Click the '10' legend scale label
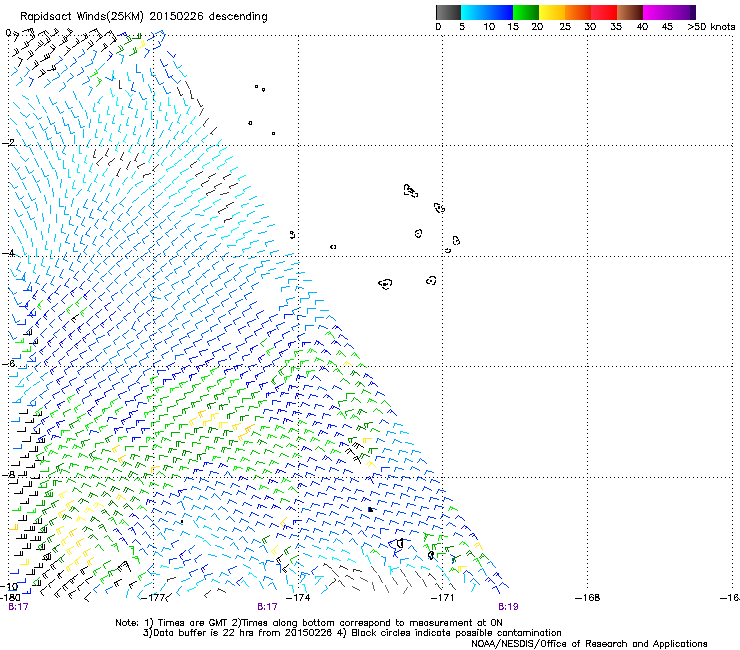Screen dimensions: 740x650 [x=489, y=26]
